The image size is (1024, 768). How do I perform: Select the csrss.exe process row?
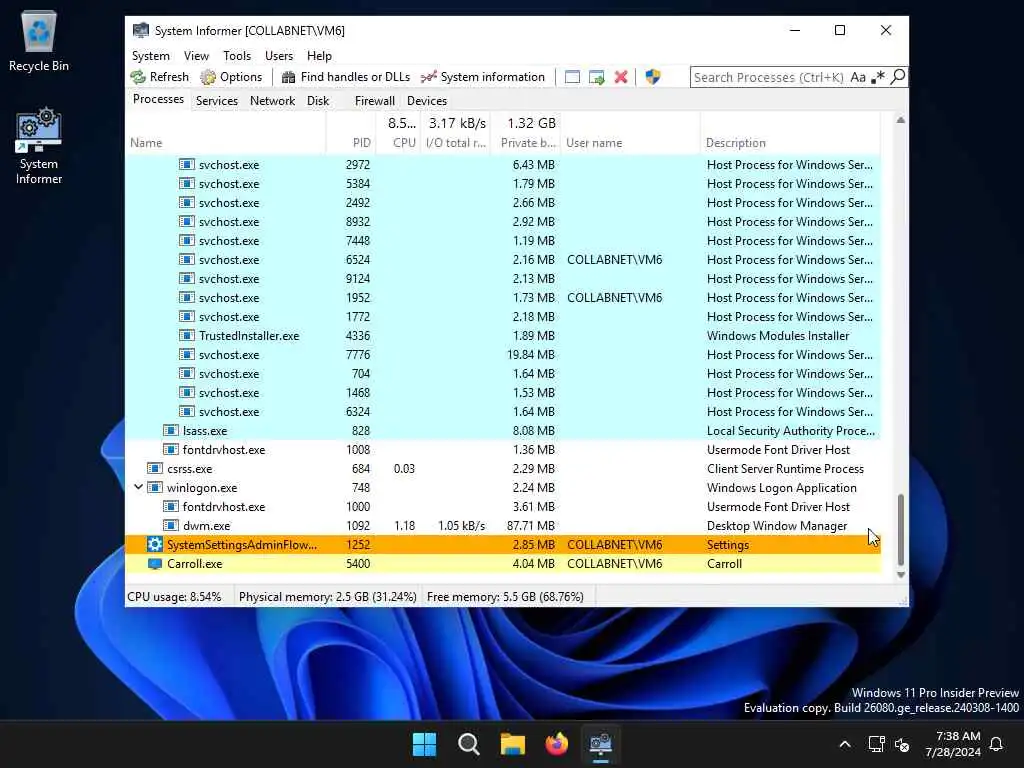[x=503, y=469]
